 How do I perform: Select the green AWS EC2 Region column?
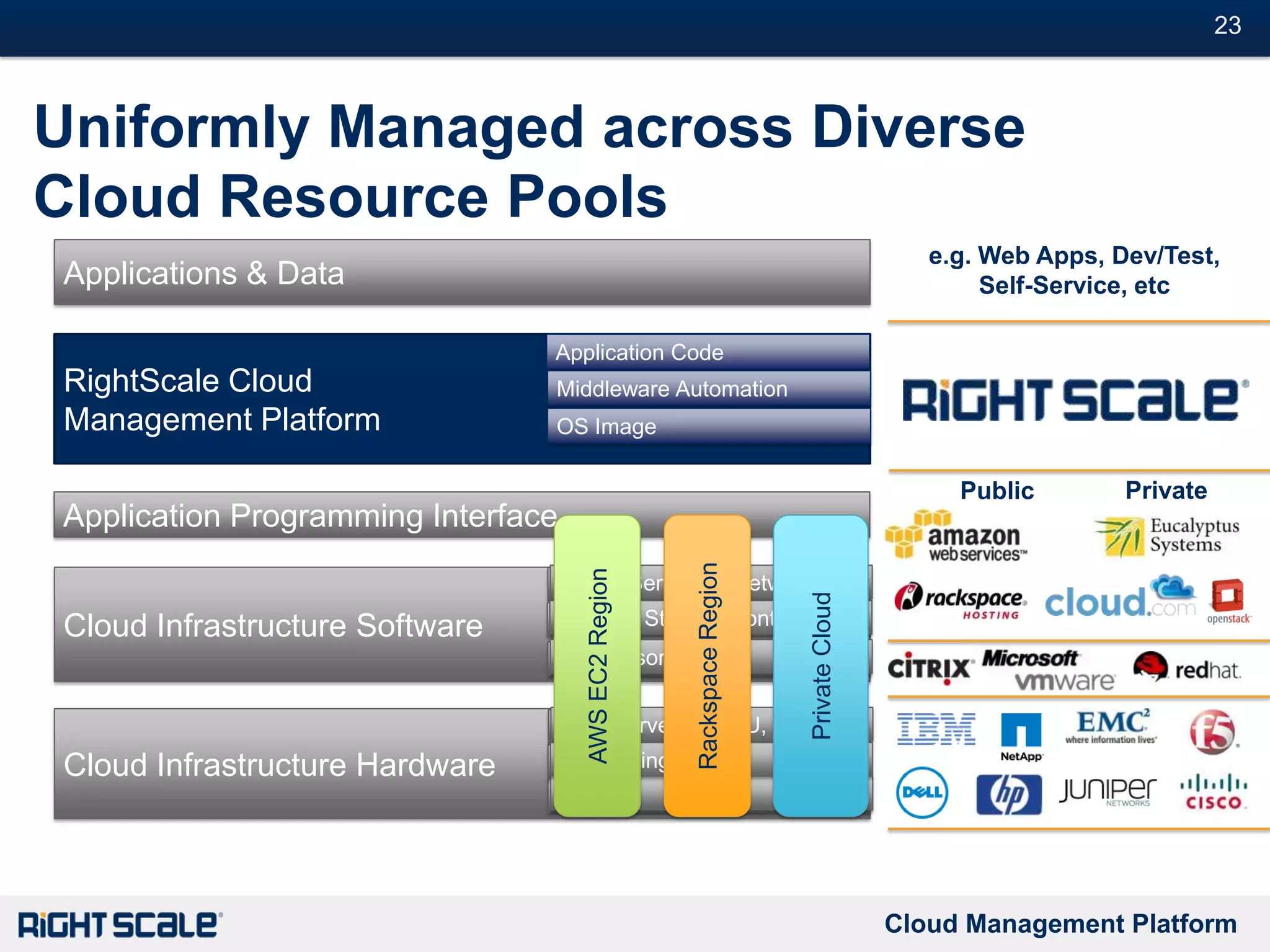pos(597,665)
